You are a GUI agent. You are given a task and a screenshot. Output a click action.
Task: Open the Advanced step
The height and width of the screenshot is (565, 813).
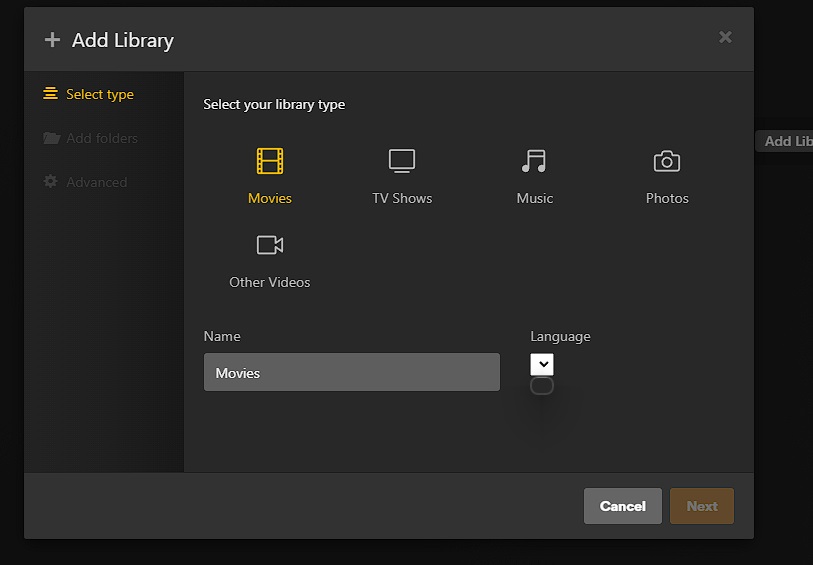(x=86, y=182)
